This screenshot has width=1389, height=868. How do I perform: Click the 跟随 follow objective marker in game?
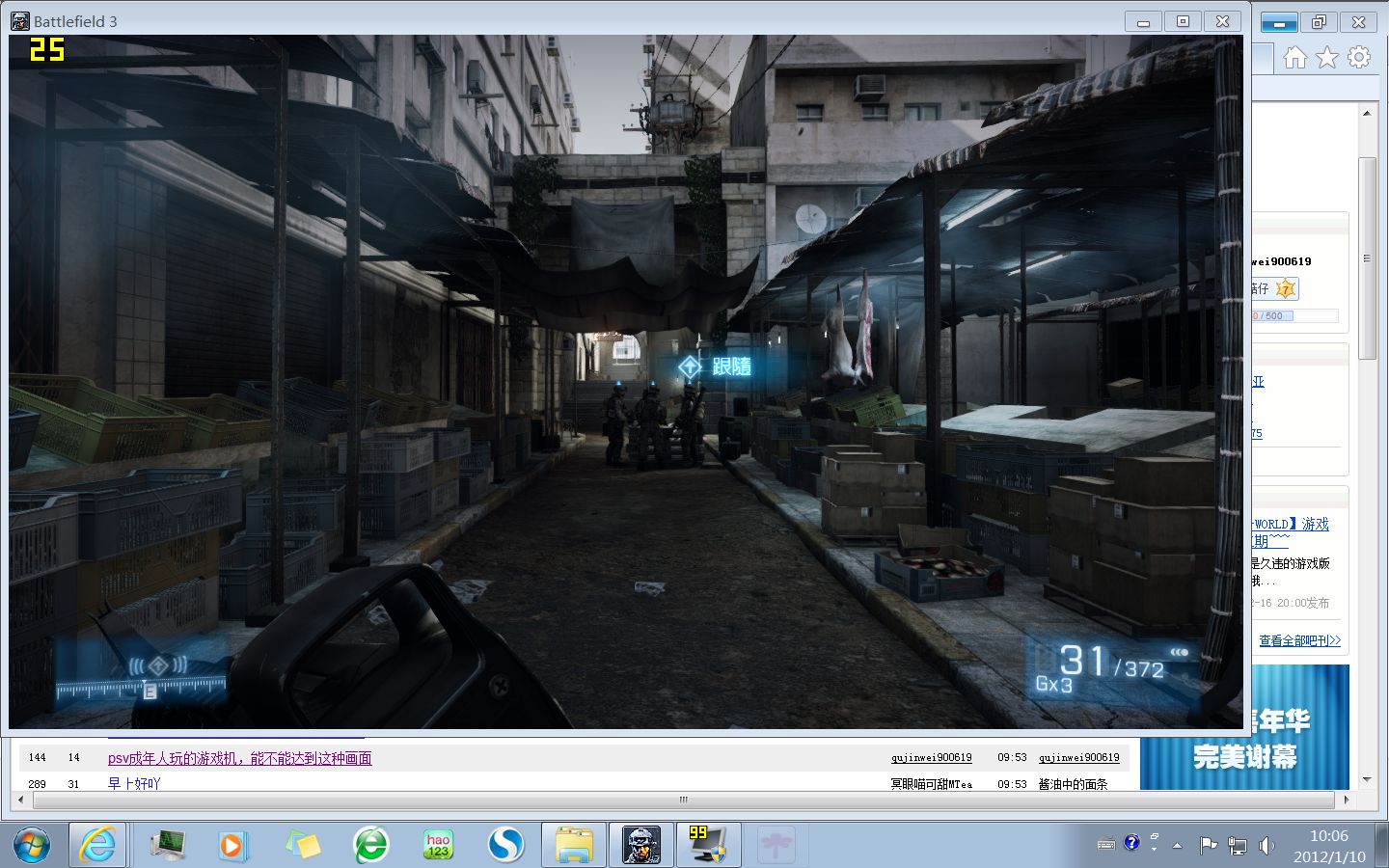[715, 366]
